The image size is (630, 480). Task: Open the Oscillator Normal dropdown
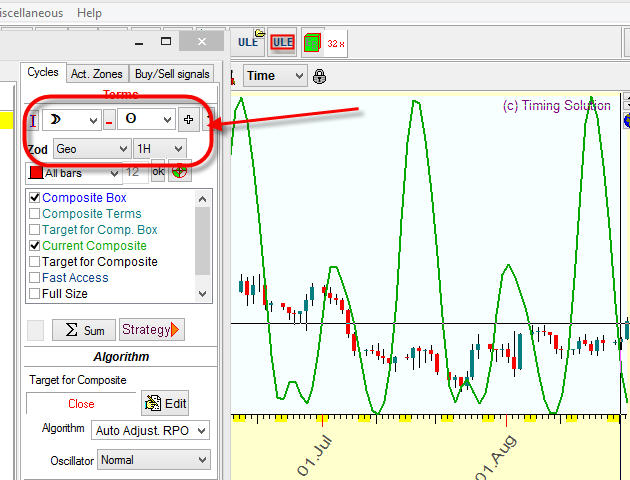coord(150,460)
